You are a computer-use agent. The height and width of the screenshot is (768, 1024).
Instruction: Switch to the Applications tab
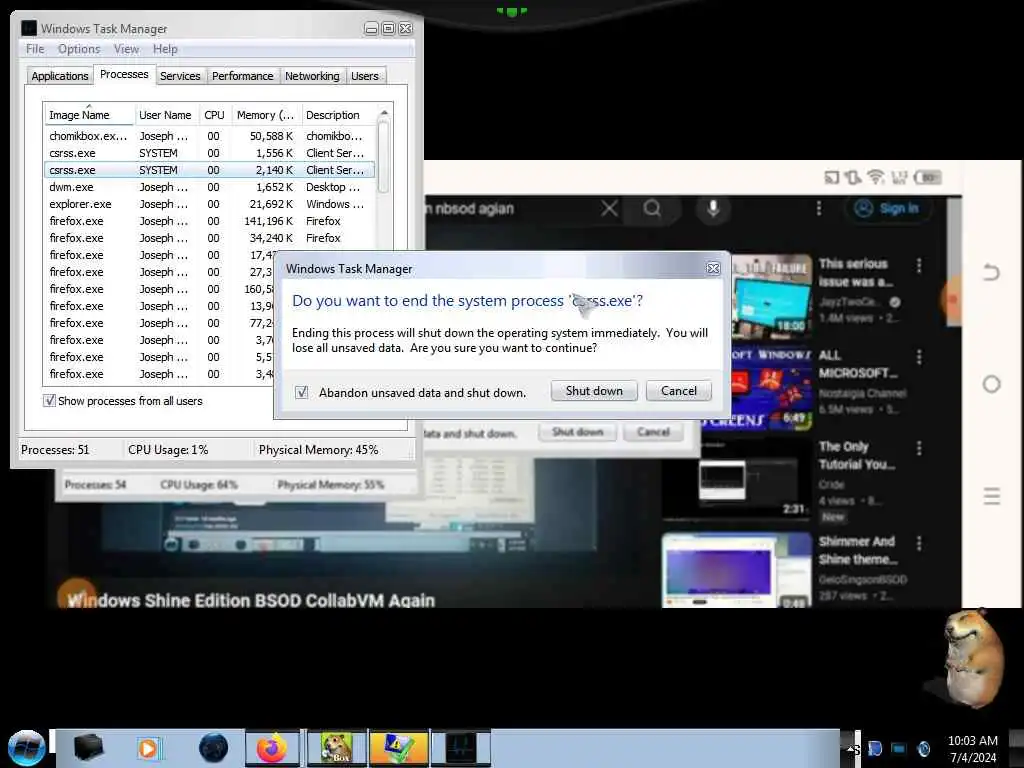59,76
